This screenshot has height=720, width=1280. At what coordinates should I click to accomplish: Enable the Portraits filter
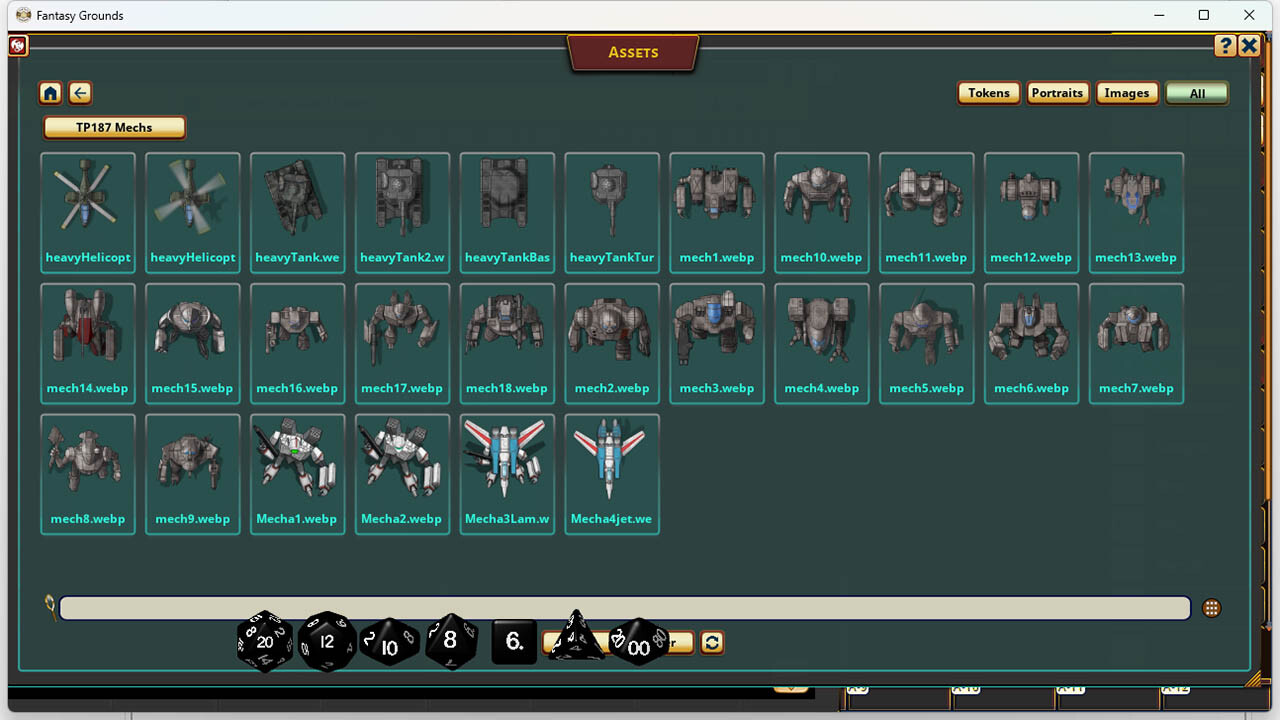click(x=1057, y=92)
